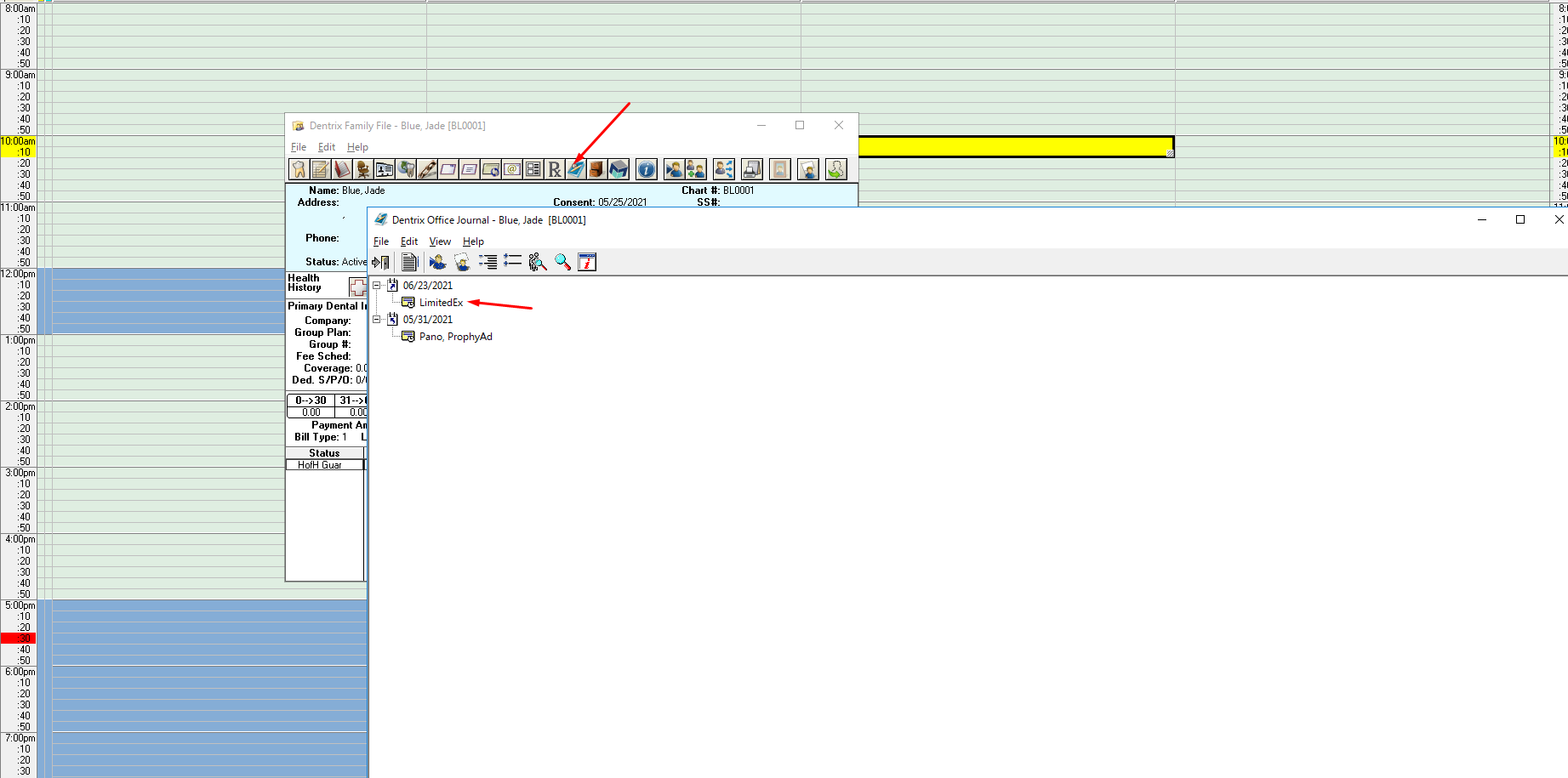Click the filing cabinet icon in Family File
Viewport: 1568px width, 778px height.
(597, 169)
